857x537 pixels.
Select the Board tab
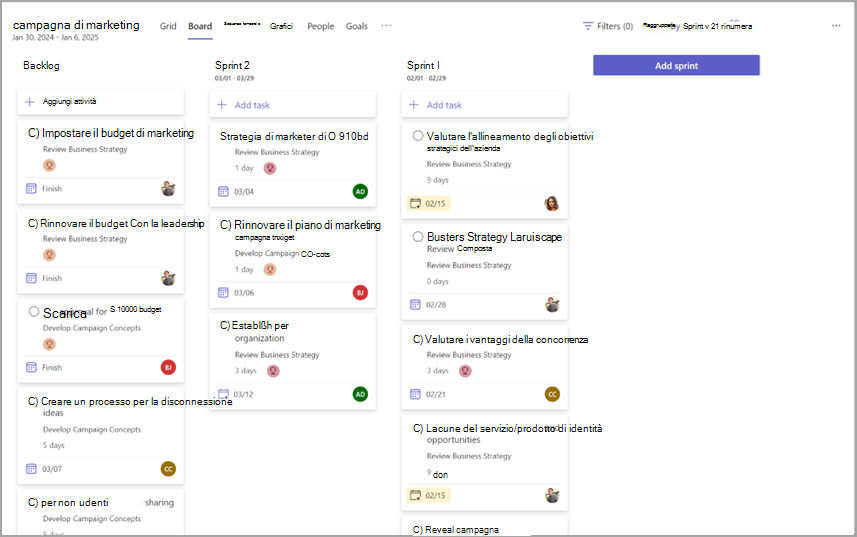click(x=200, y=26)
